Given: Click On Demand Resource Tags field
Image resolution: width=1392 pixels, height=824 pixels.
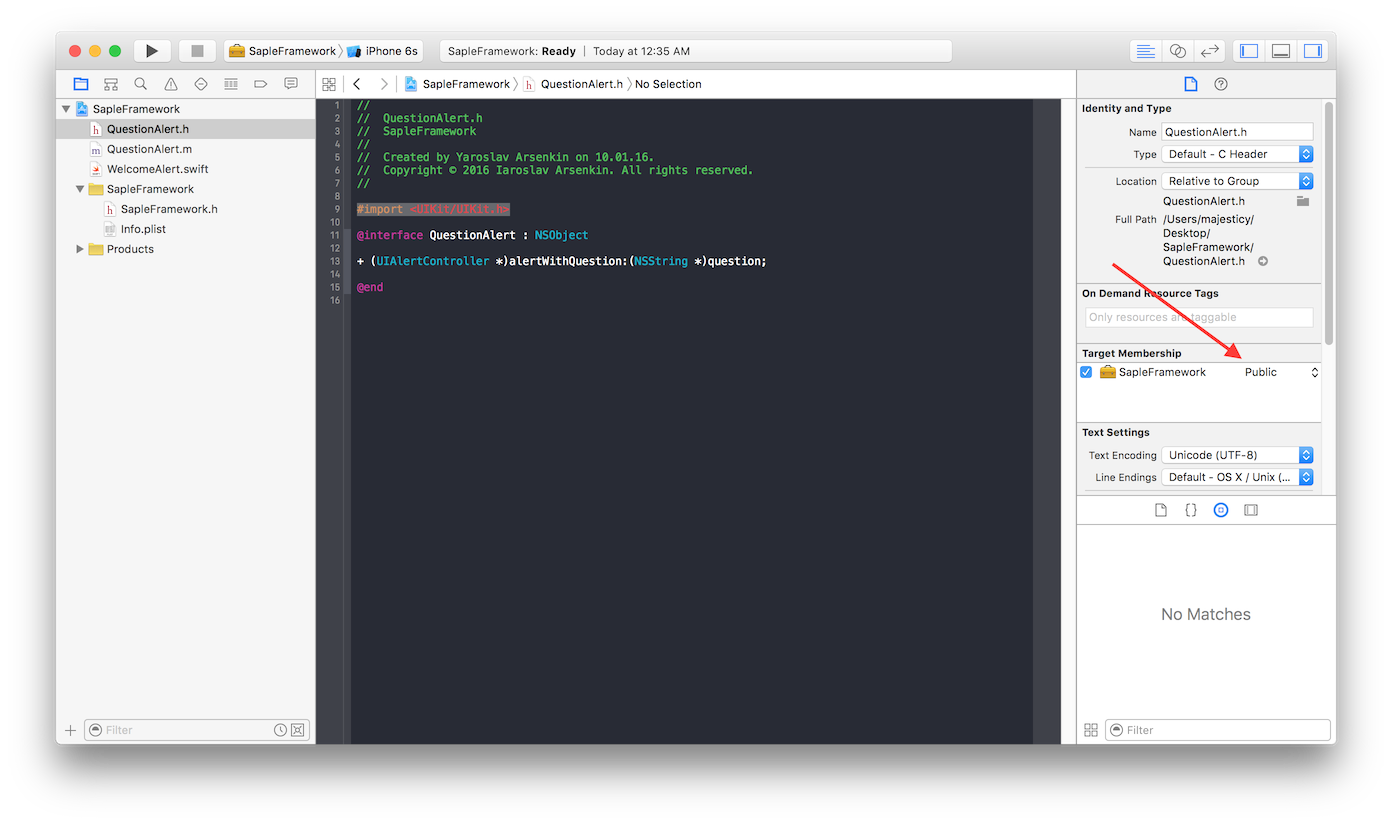Looking at the screenshot, I should click(1199, 317).
